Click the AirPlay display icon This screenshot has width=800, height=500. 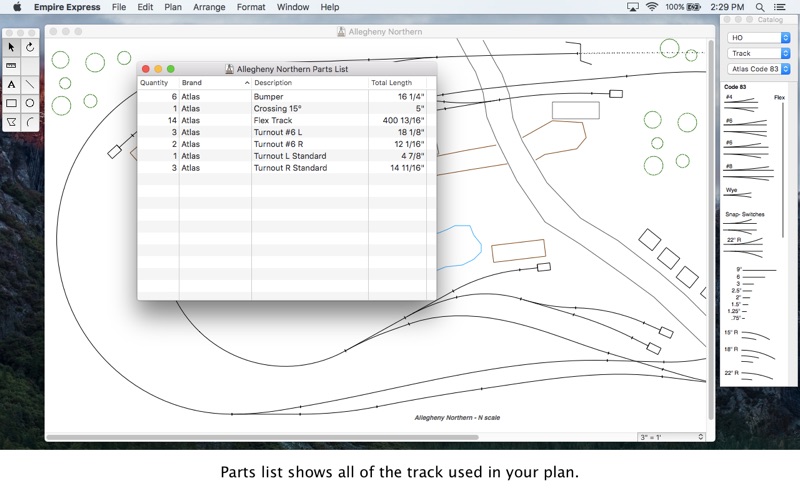coord(633,7)
